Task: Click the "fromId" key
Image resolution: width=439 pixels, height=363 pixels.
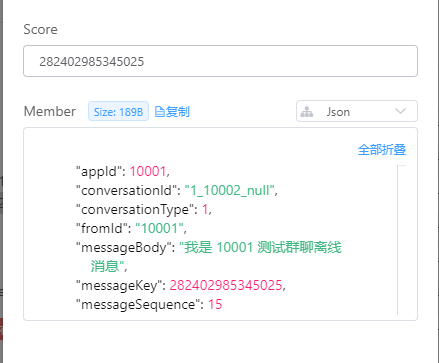Action: pyautogui.click(x=101, y=228)
